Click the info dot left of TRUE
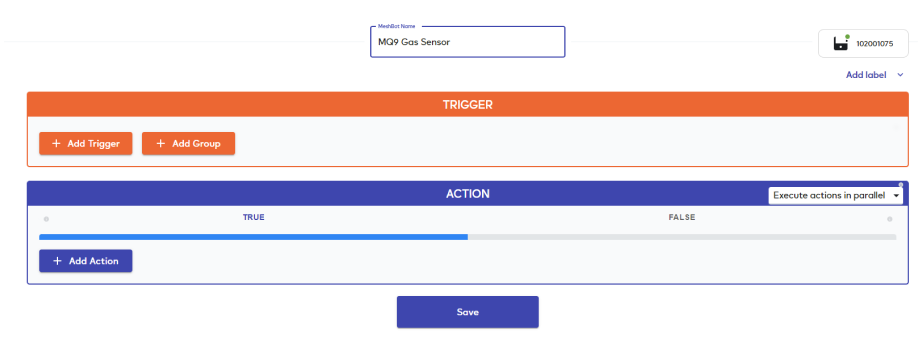Screen dimensions: 922x362 point(46,219)
